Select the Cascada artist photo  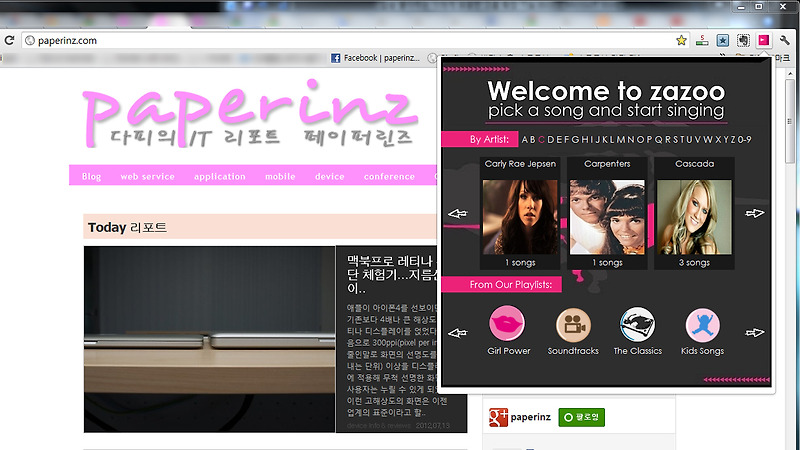pos(694,217)
